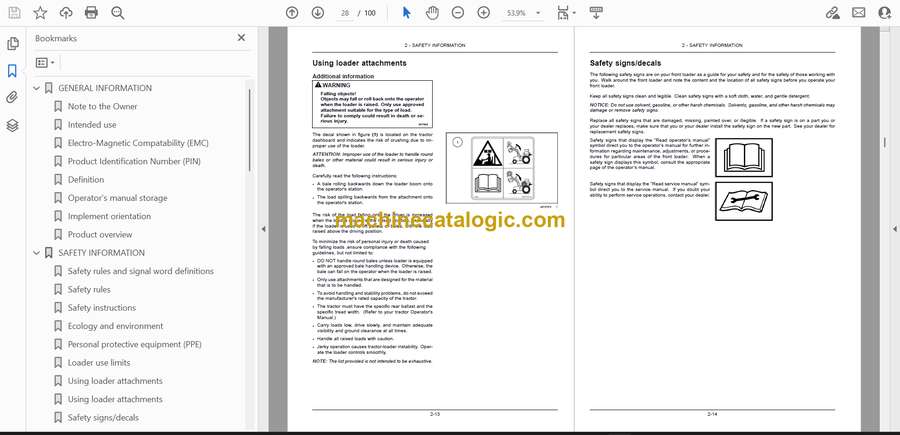Click the loader decal figure image
This screenshot has width=900, height=435.
501,168
